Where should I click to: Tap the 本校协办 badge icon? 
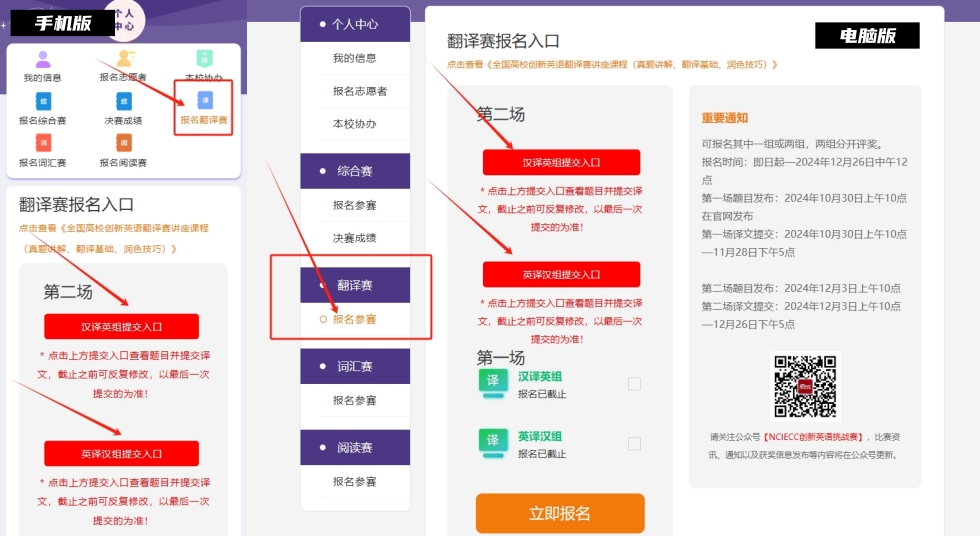click(x=204, y=59)
